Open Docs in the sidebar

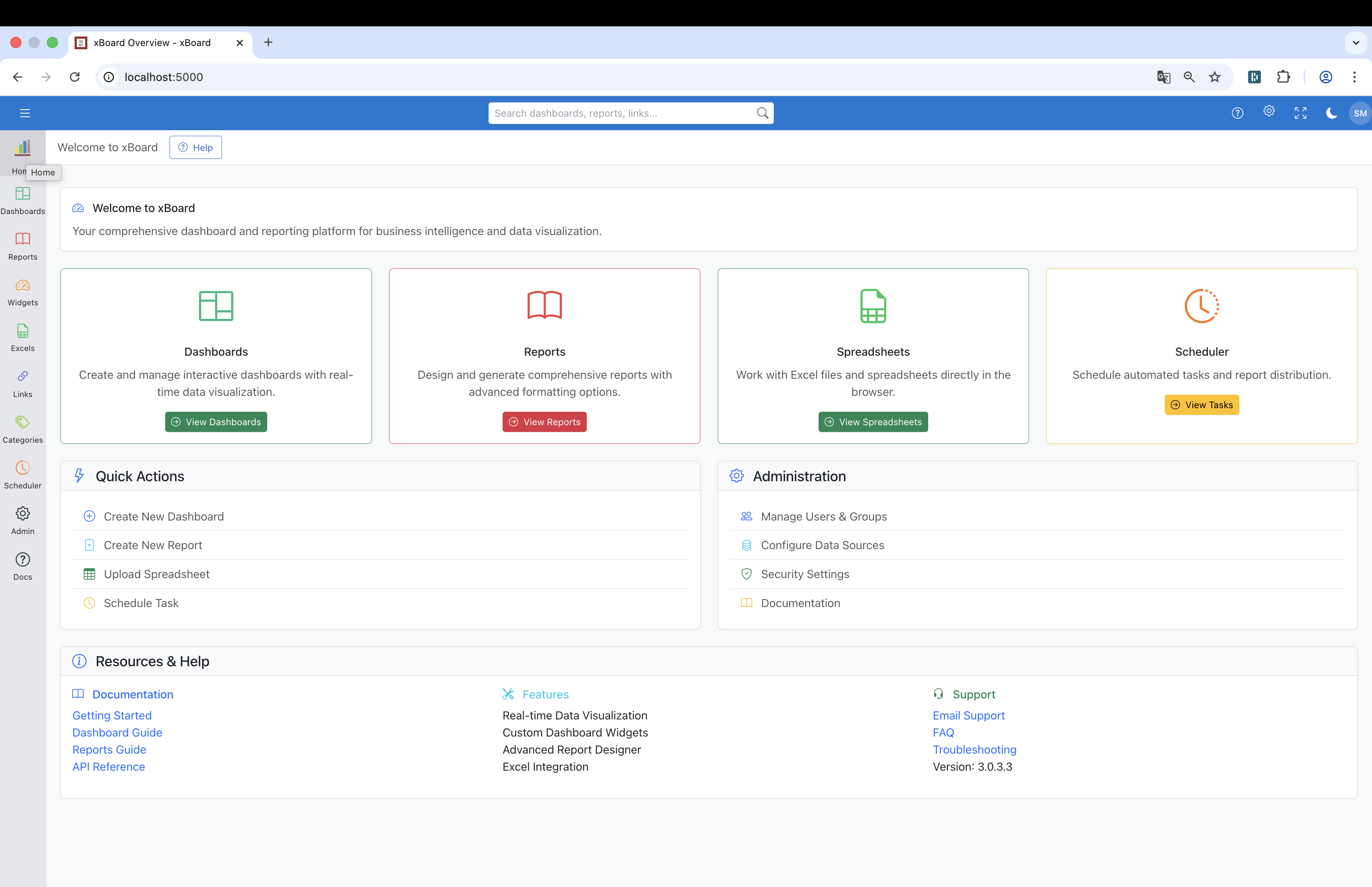[x=23, y=566]
